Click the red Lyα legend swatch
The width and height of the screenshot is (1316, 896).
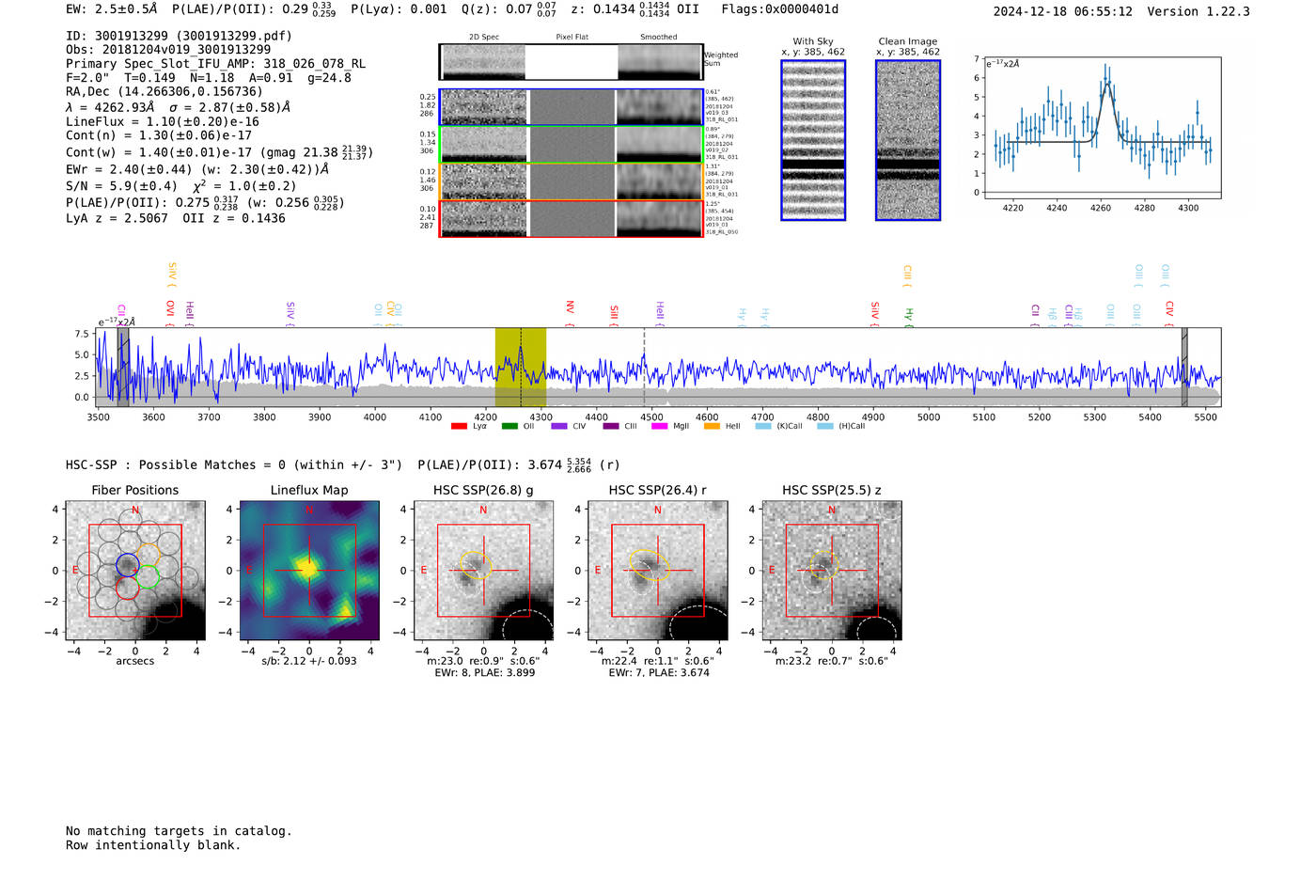click(459, 426)
